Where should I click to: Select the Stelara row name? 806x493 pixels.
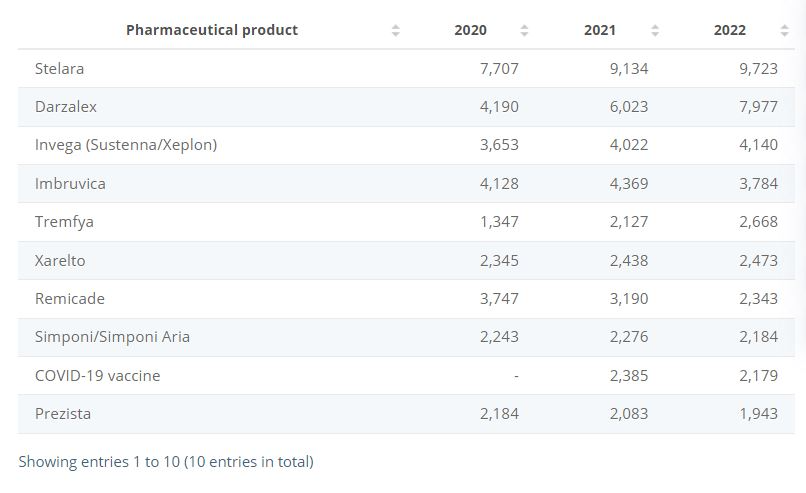coord(59,69)
